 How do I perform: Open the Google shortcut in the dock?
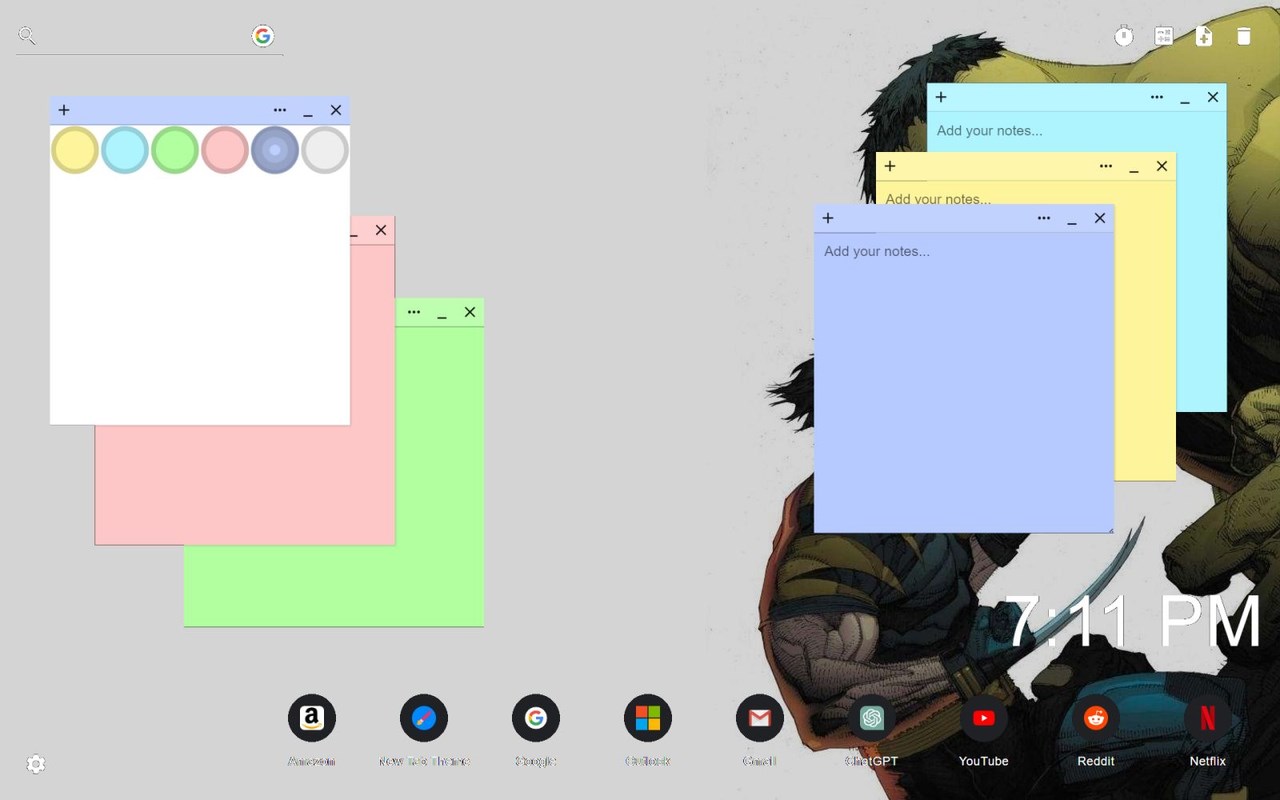536,718
